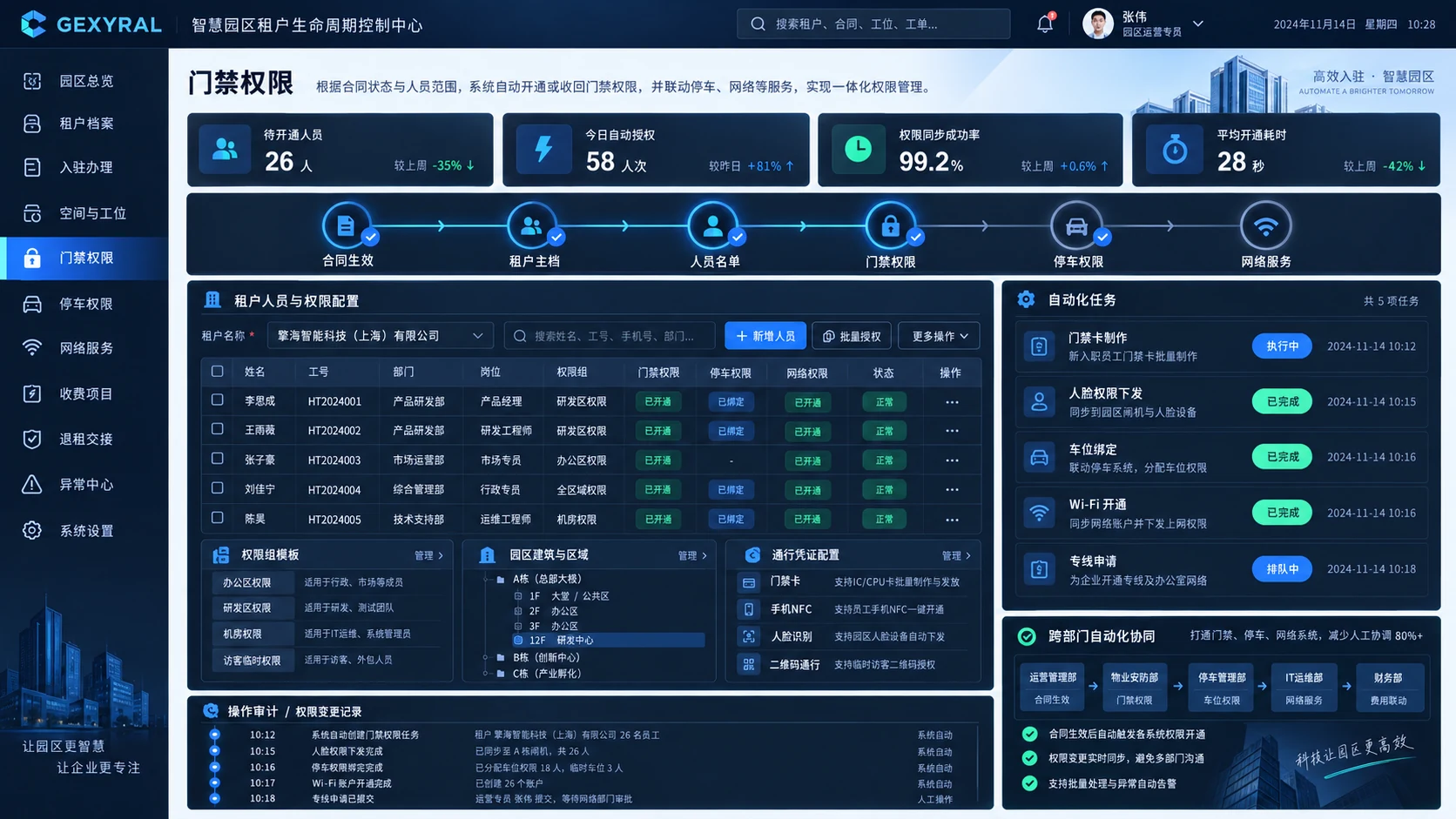Click the 新增人员 button

coord(765,336)
